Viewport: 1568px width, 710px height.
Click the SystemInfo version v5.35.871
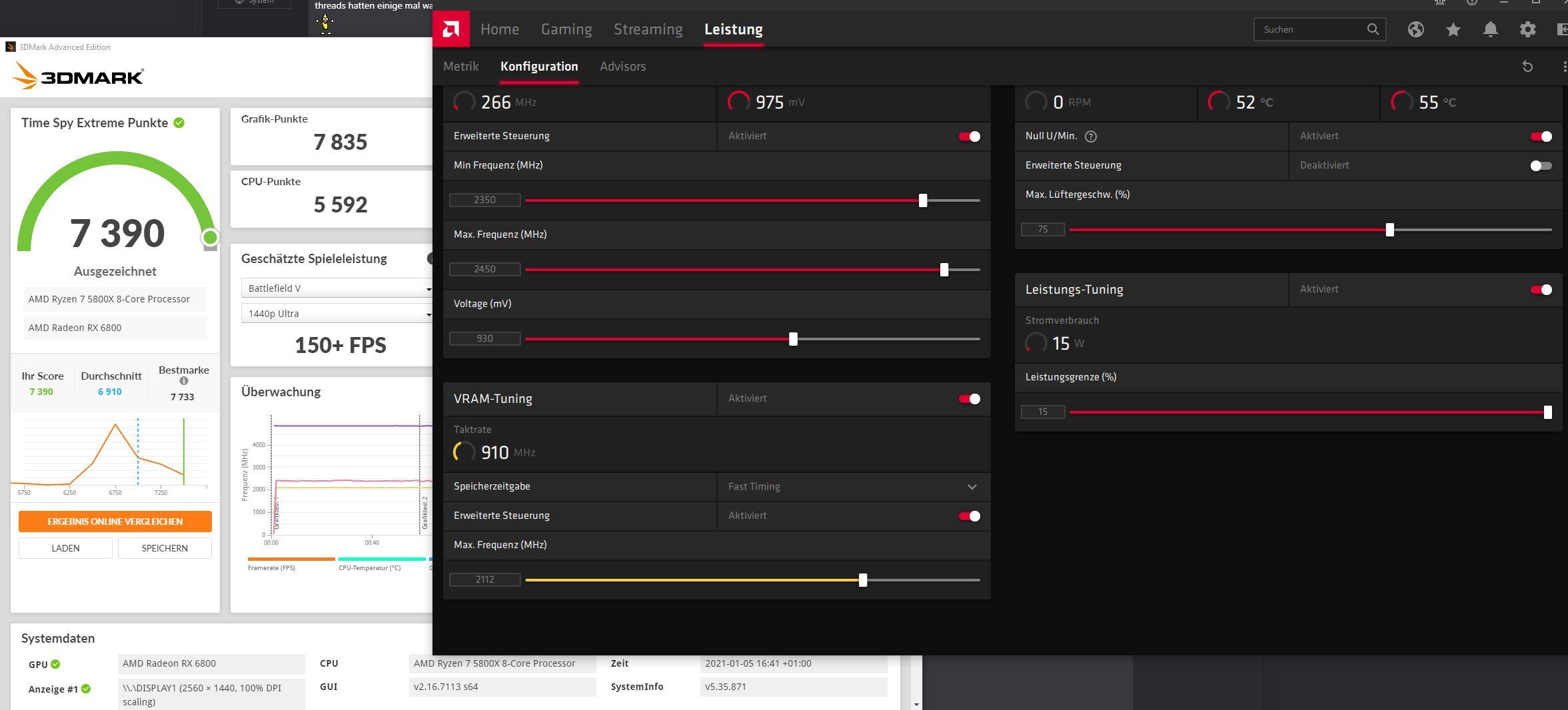pyautogui.click(x=794, y=687)
